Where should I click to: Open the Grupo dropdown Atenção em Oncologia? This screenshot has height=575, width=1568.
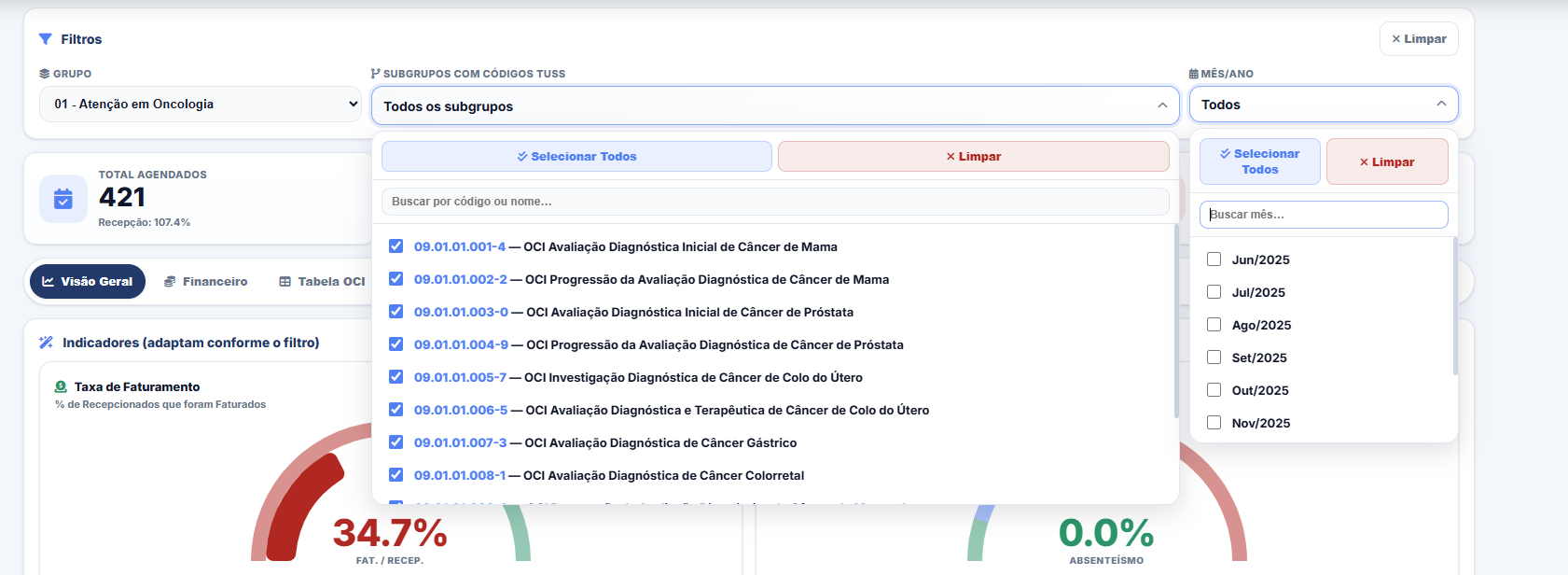pyautogui.click(x=201, y=105)
